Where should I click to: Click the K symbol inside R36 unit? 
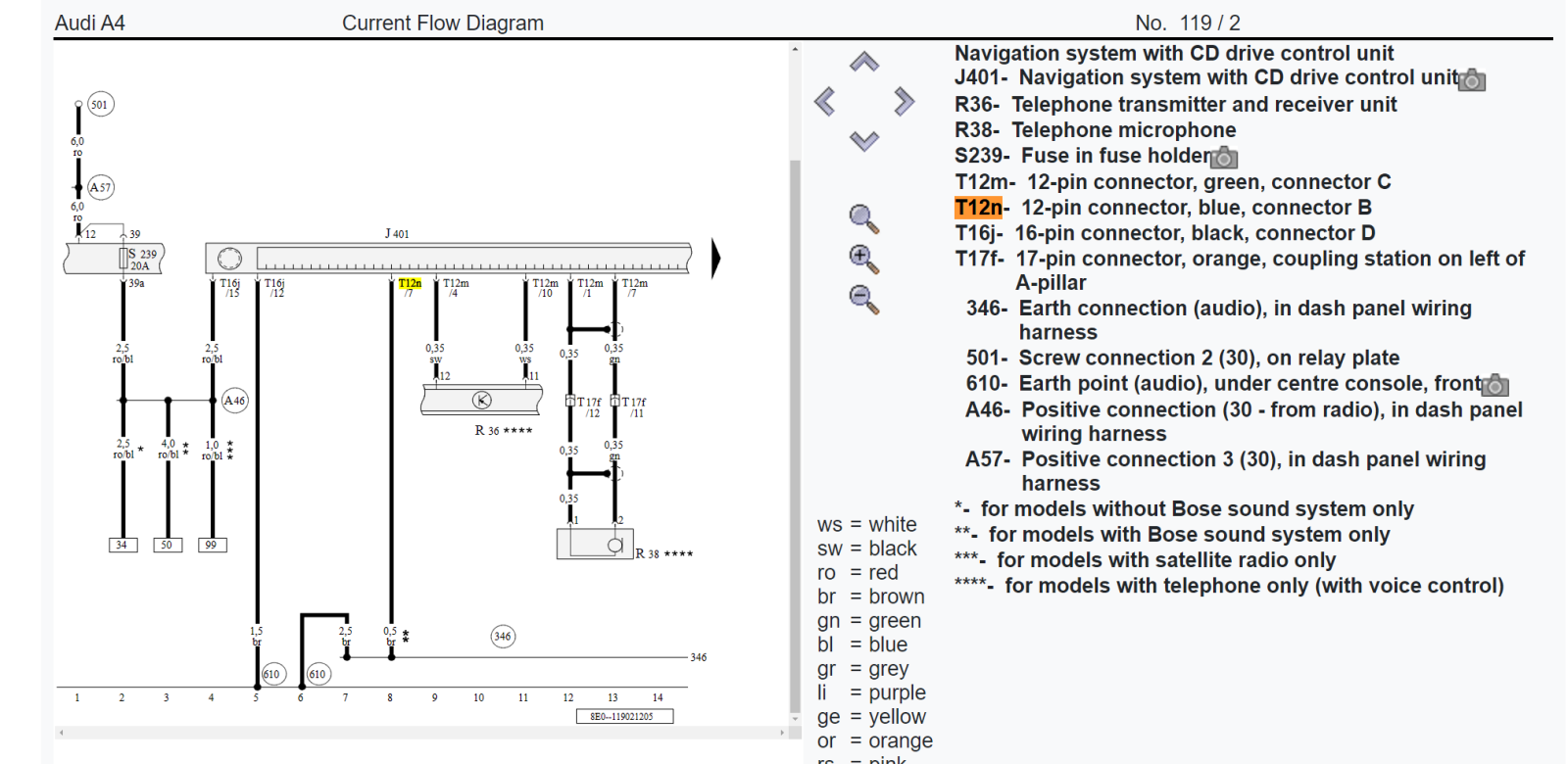(482, 400)
